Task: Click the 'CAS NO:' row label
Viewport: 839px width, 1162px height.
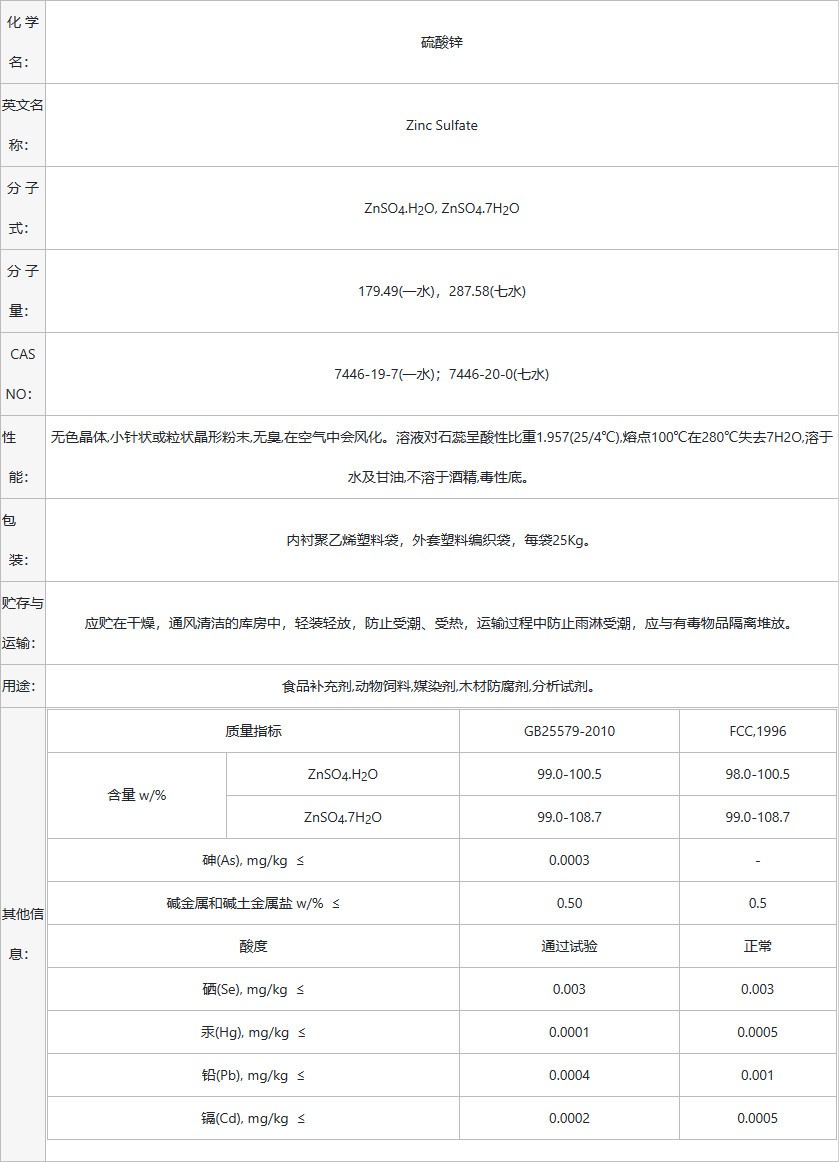Action: 22,374
